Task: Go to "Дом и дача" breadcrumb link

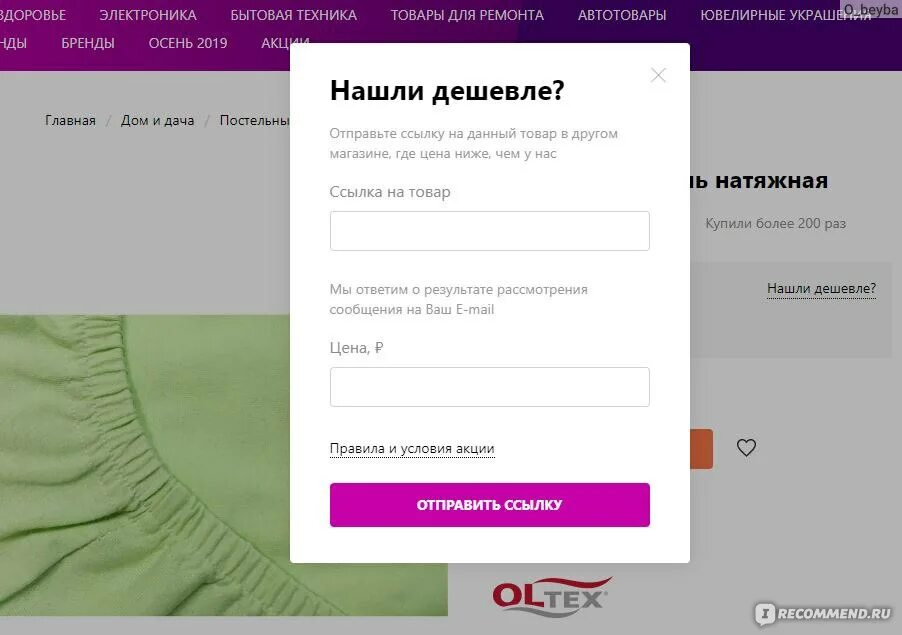Action: pyautogui.click(x=157, y=121)
